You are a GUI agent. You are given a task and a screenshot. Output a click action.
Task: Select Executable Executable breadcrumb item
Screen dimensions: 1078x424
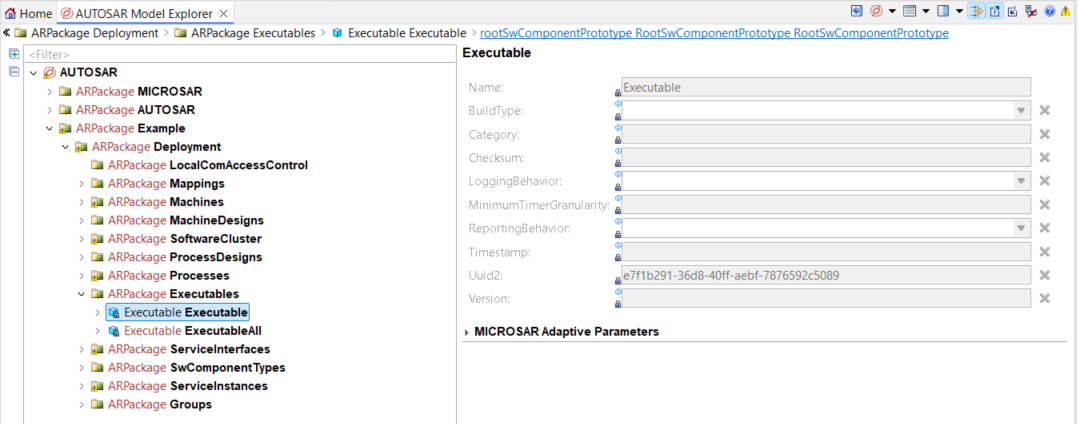tap(400, 32)
